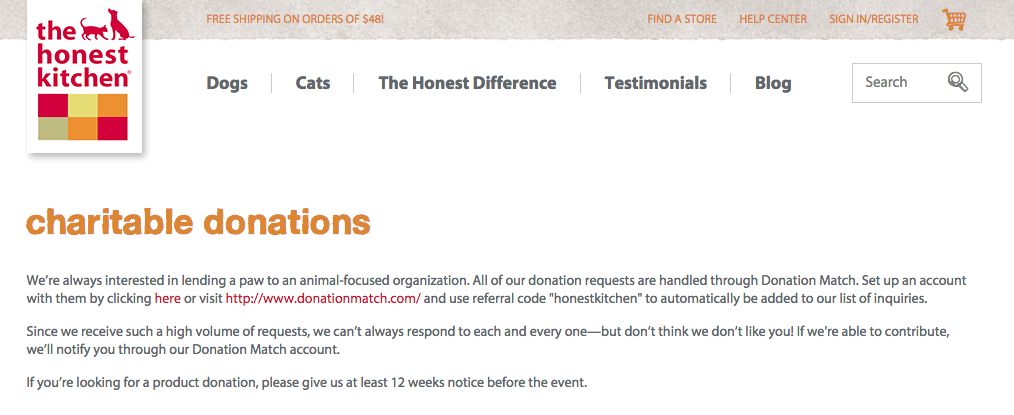Viewport: 1014px width, 415px height.
Task: Click the "charitable donations" heading
Action: point(198,222)
